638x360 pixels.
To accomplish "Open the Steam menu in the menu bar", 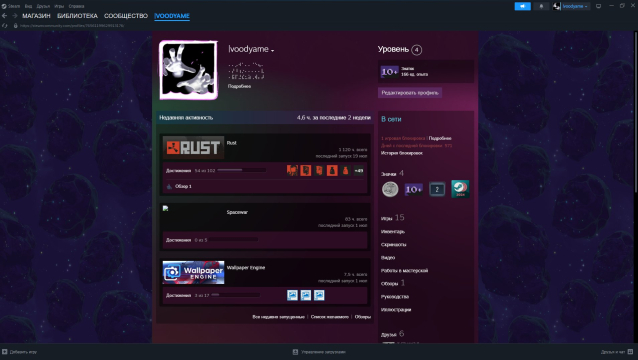I will pos(11,6).
